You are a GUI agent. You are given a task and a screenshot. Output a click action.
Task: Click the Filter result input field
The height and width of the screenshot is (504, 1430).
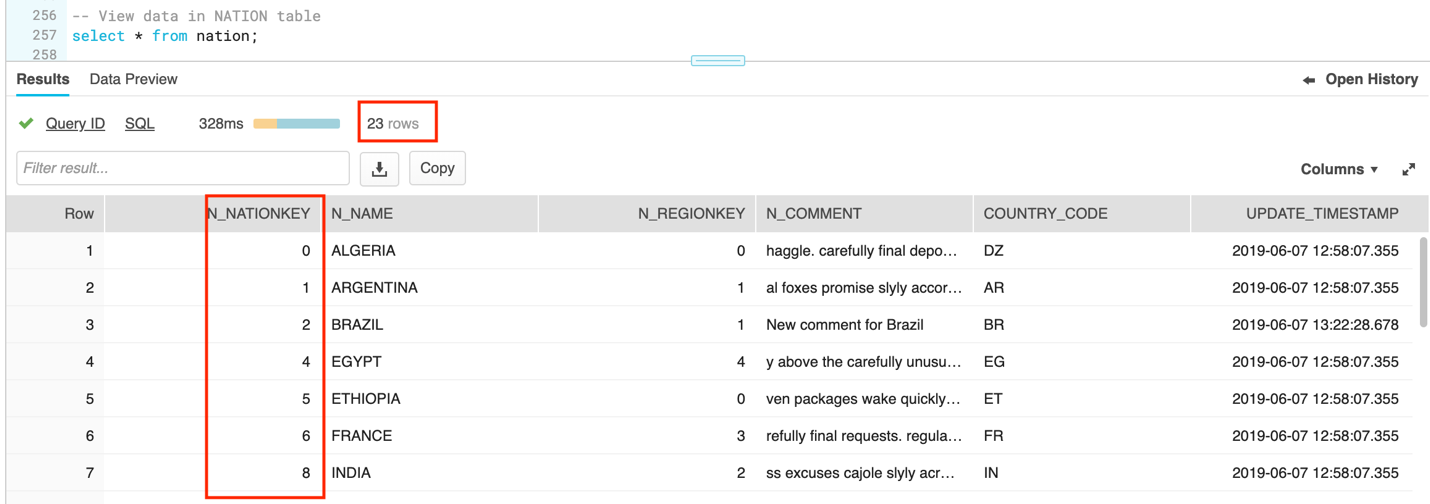coord(183,169)
